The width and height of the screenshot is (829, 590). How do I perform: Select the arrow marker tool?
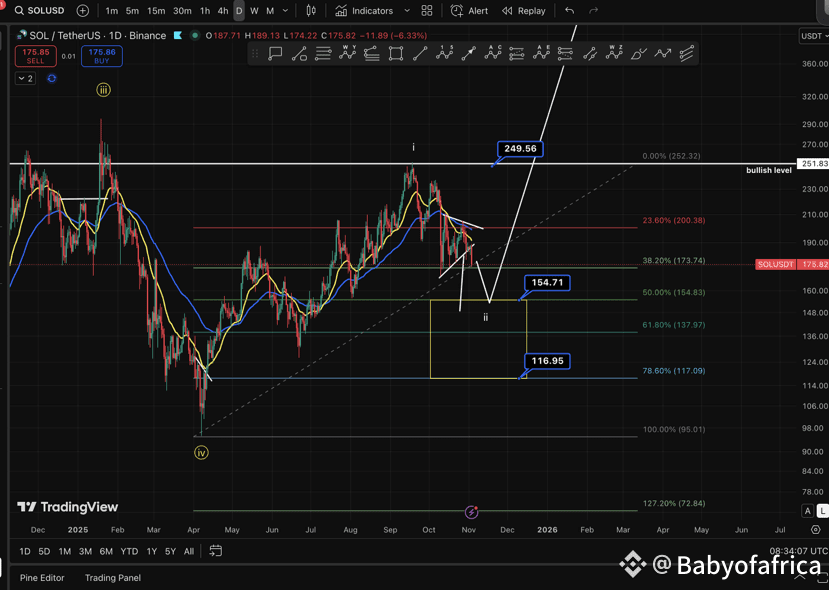pyautogui.click(x=468, y=53)
